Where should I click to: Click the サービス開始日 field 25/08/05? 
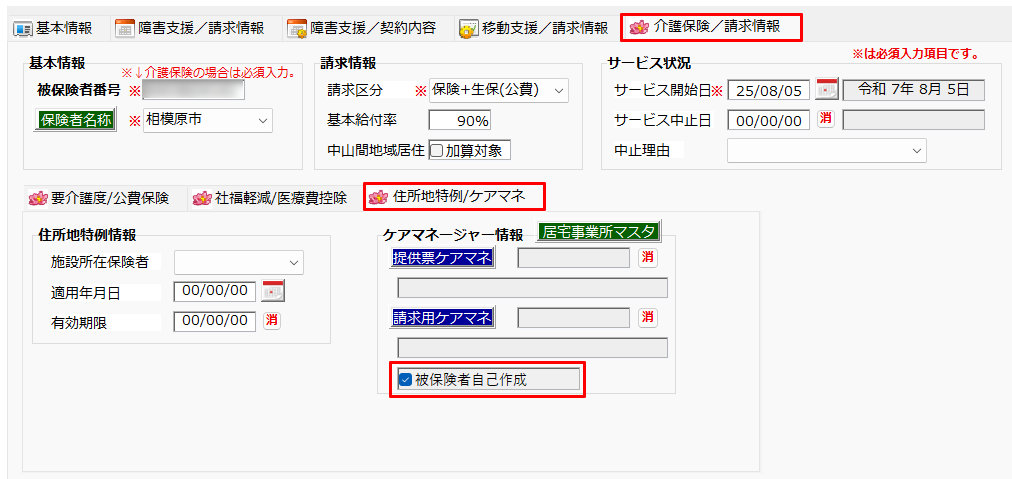click(x=769, y=90)
